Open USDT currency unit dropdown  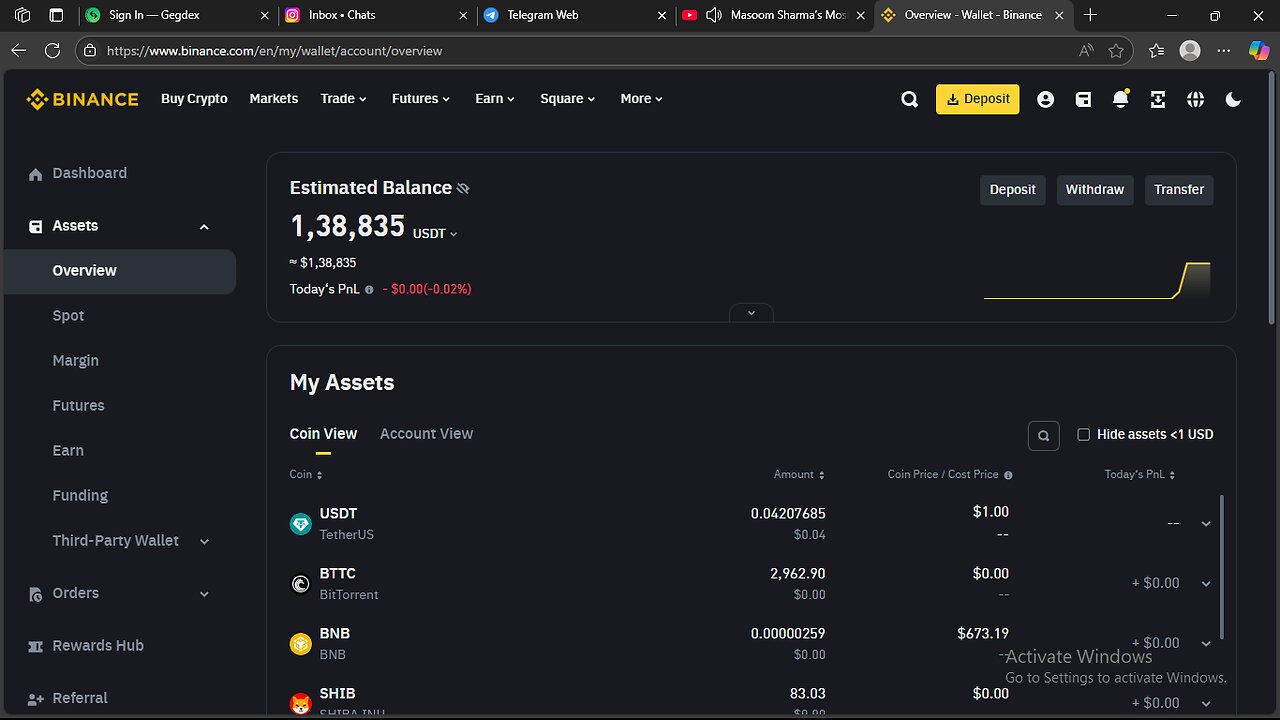(x=435, y=233)
